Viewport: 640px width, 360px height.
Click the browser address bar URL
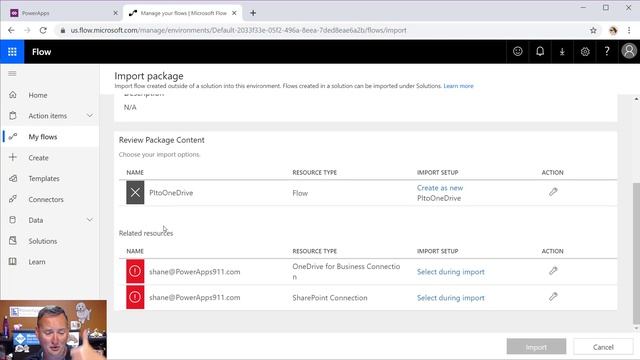(238, 30)
